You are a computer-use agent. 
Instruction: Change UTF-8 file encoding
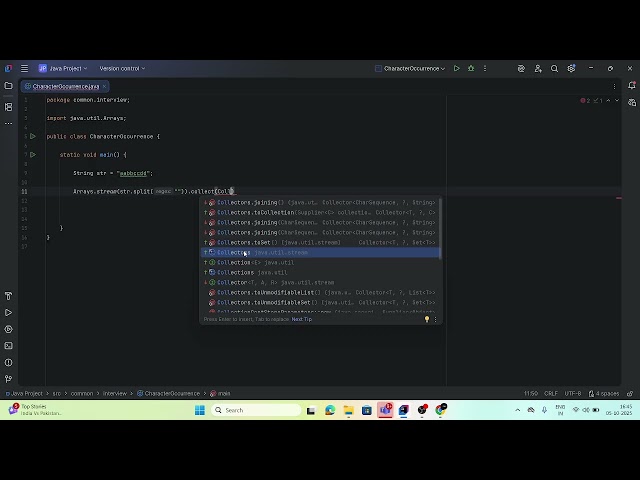click(x=573, y=393)
